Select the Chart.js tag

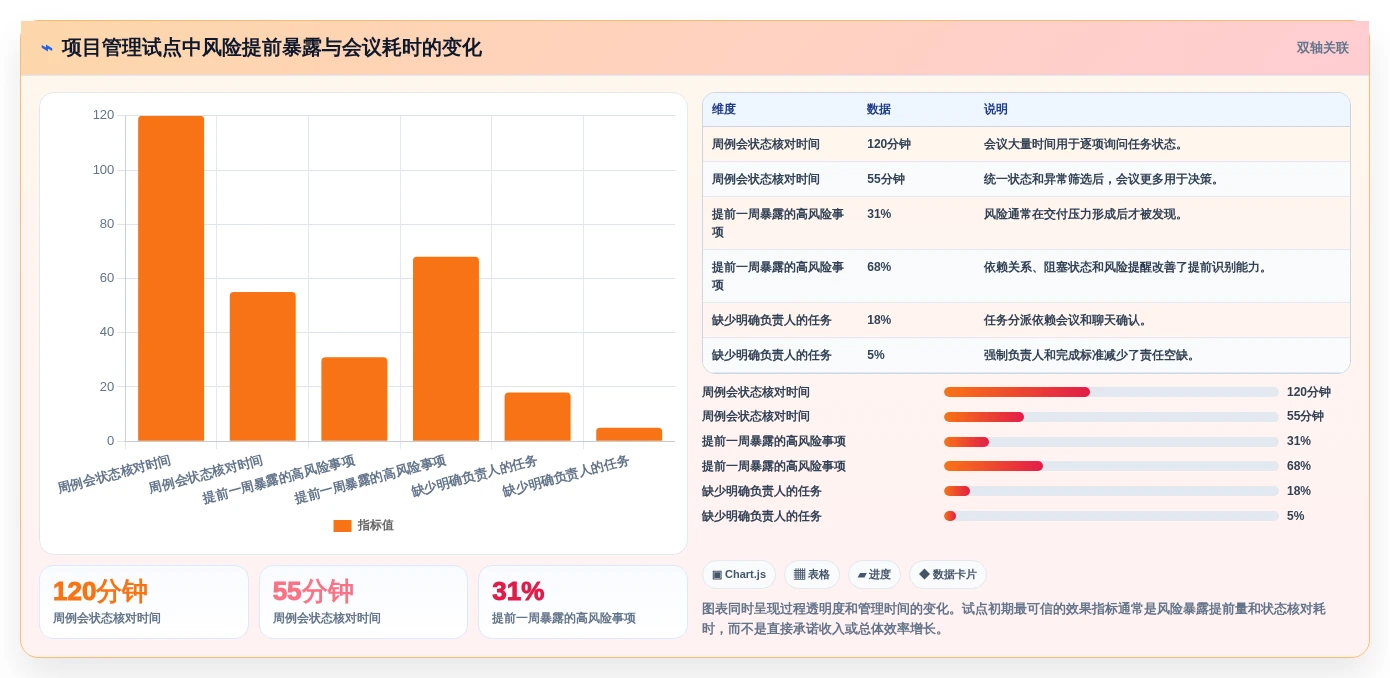coord(739,575)
